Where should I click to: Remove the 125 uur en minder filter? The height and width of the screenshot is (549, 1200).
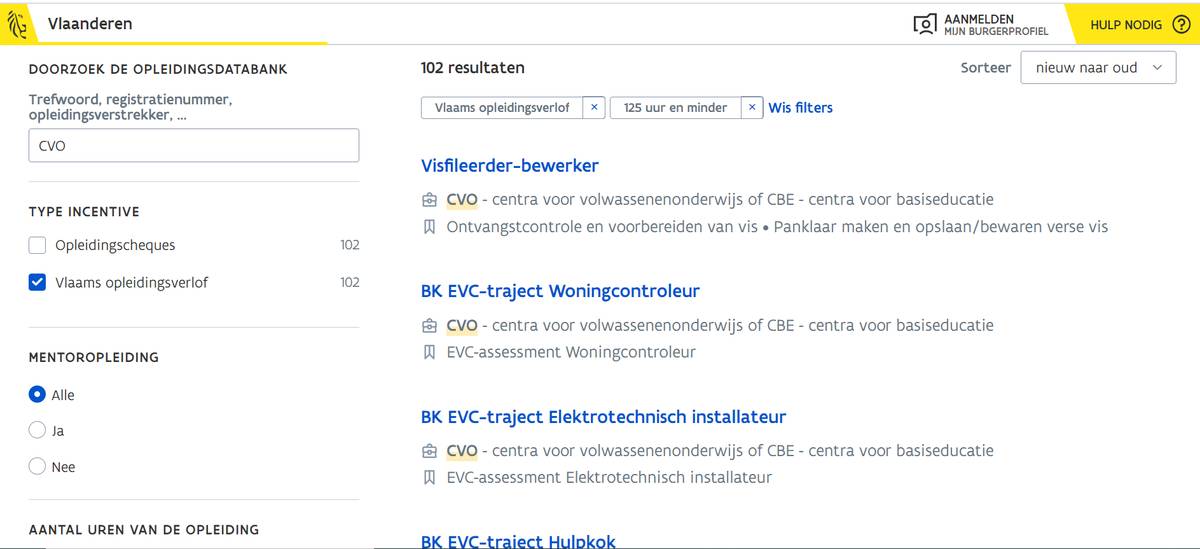coord(752,108)
